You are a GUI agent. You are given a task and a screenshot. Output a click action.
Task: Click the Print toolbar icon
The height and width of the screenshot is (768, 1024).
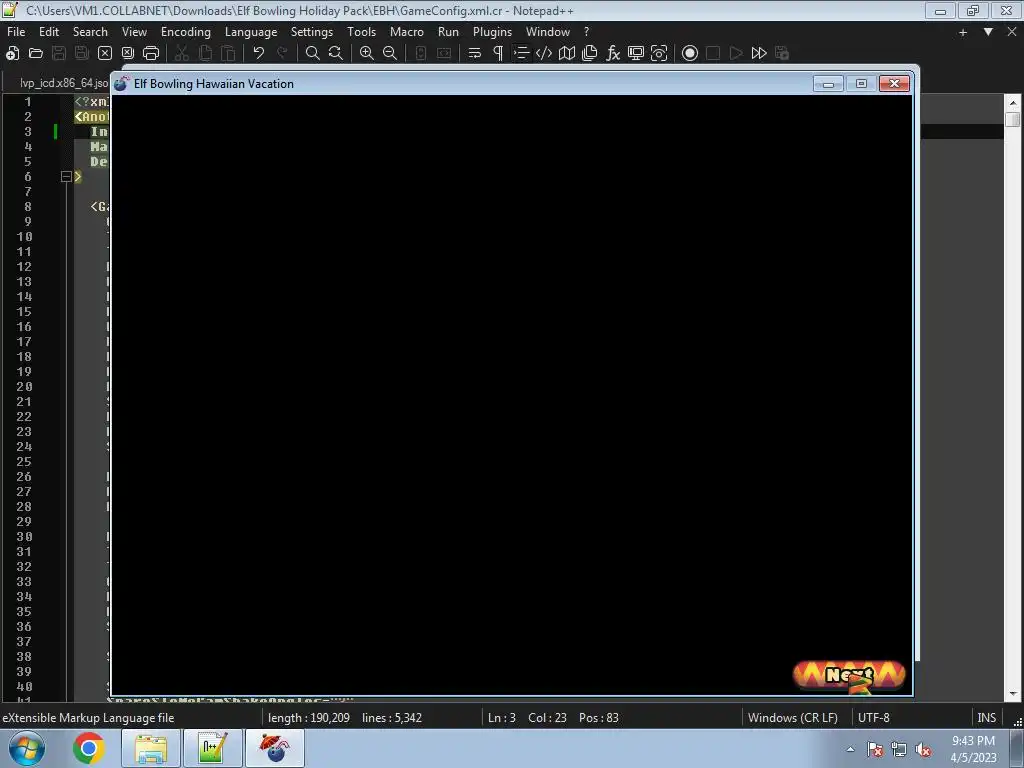click(151, 54)
